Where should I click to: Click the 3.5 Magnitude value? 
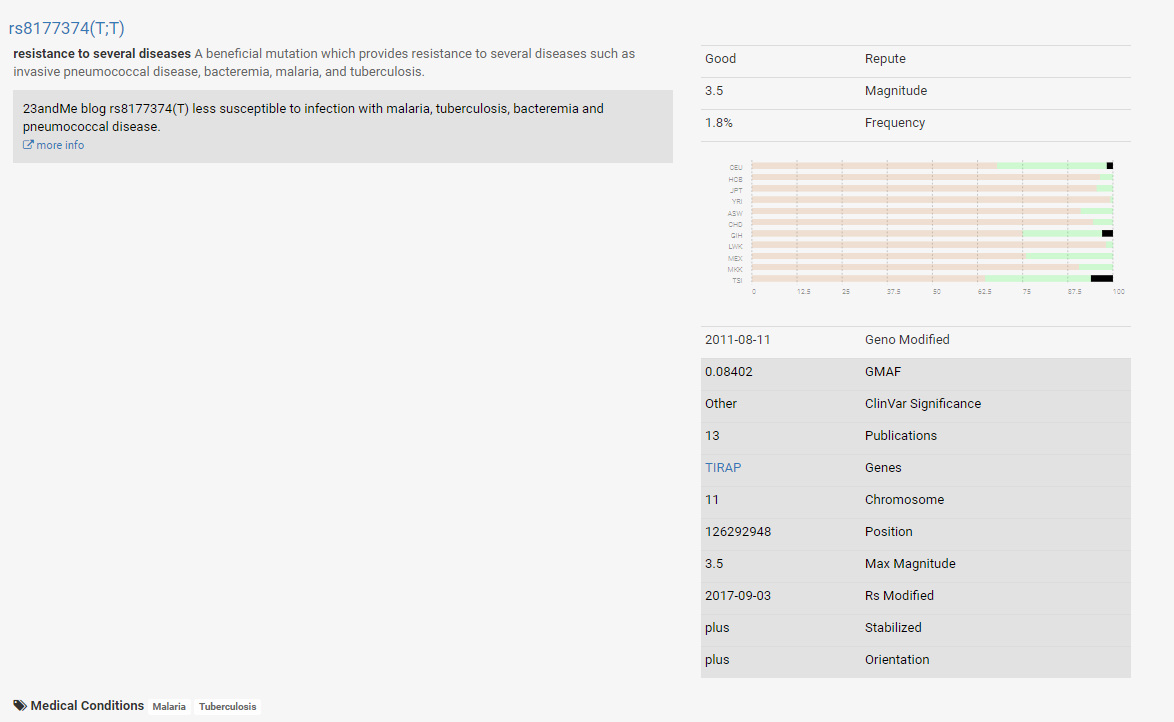pyautogui.click(x=714, y=91)
